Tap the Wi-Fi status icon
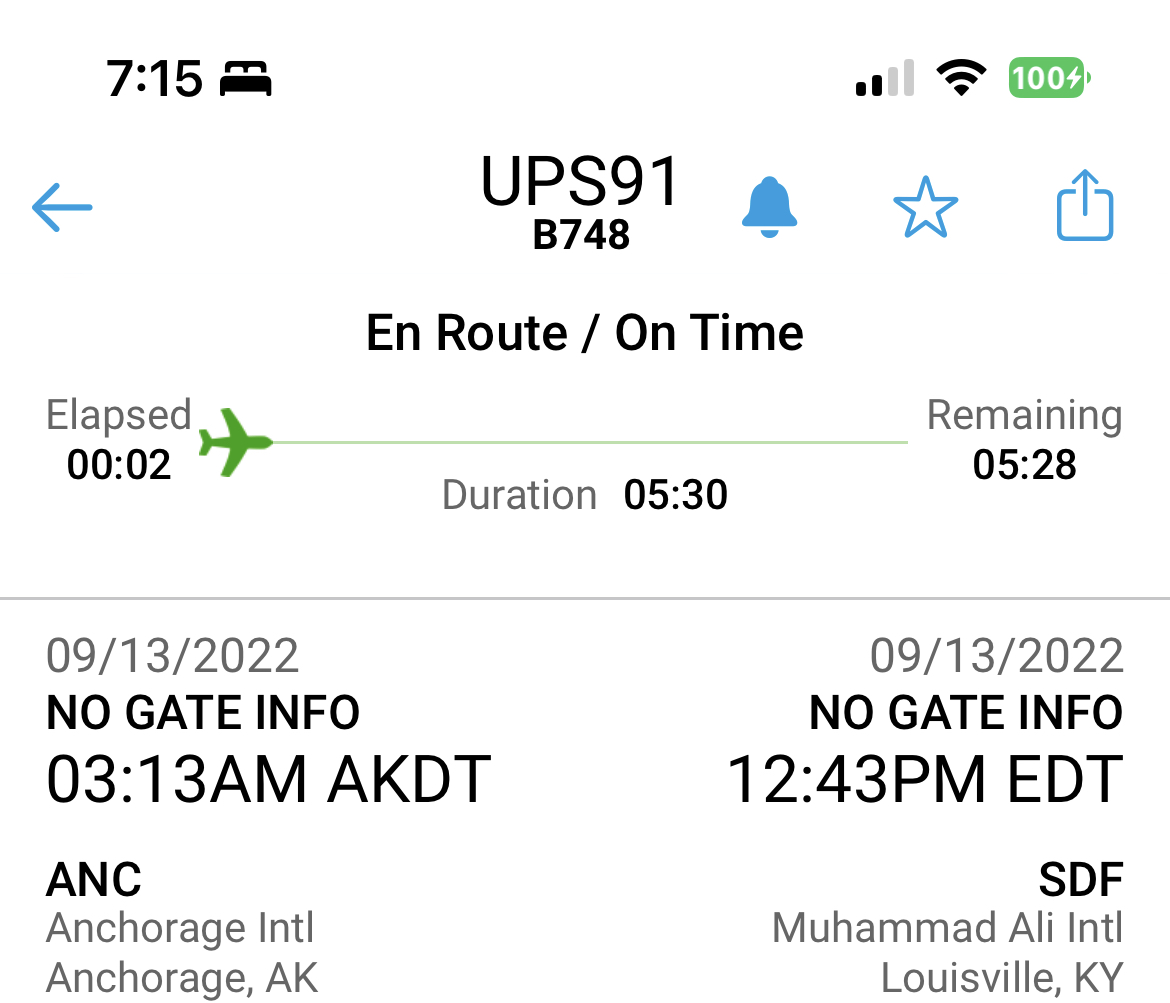The height and width of the screenshot is (1003, 1170). click(960, 78)
